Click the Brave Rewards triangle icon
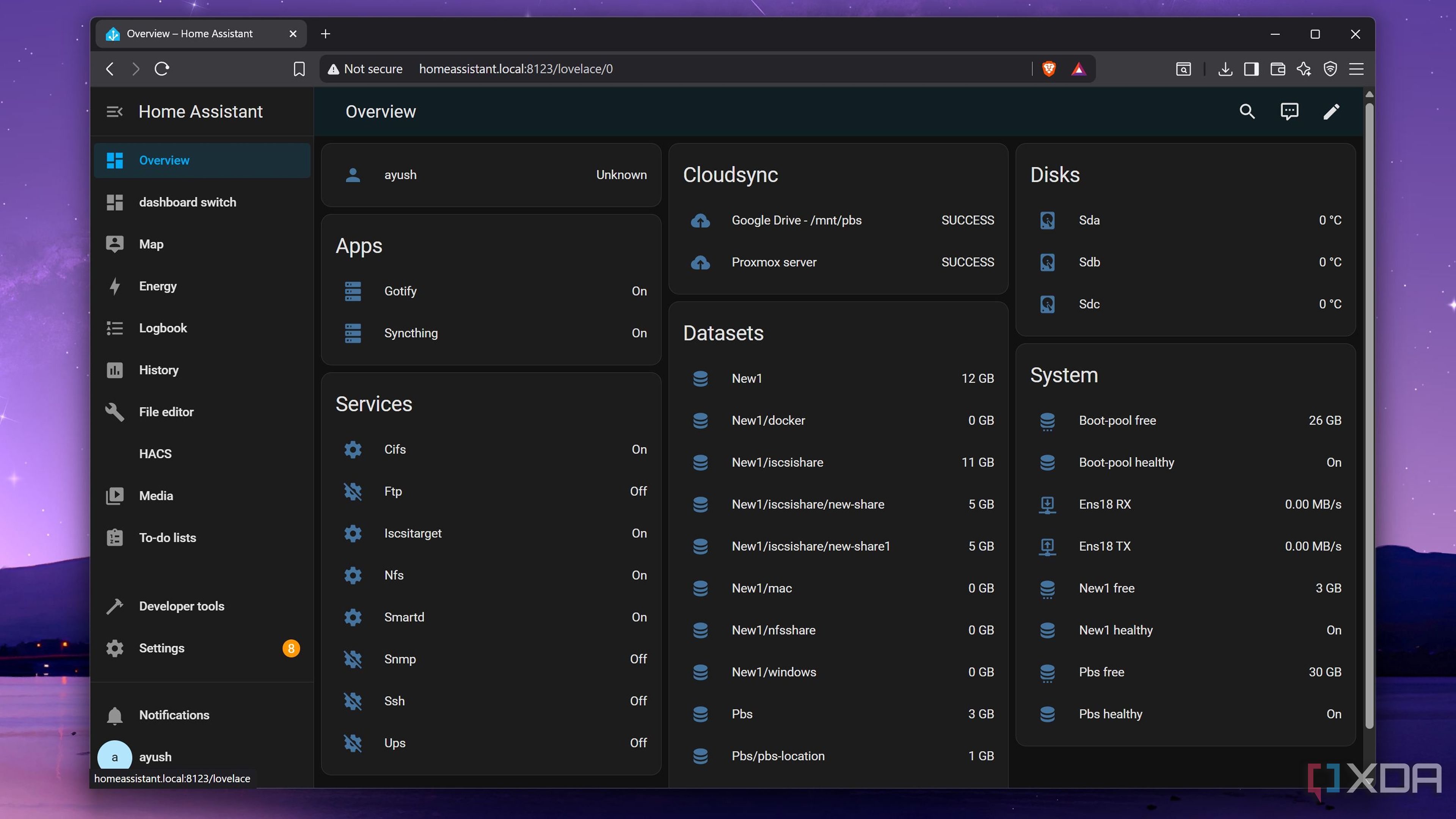The width and height of the screenshot is (1456, 819). 1078,69
